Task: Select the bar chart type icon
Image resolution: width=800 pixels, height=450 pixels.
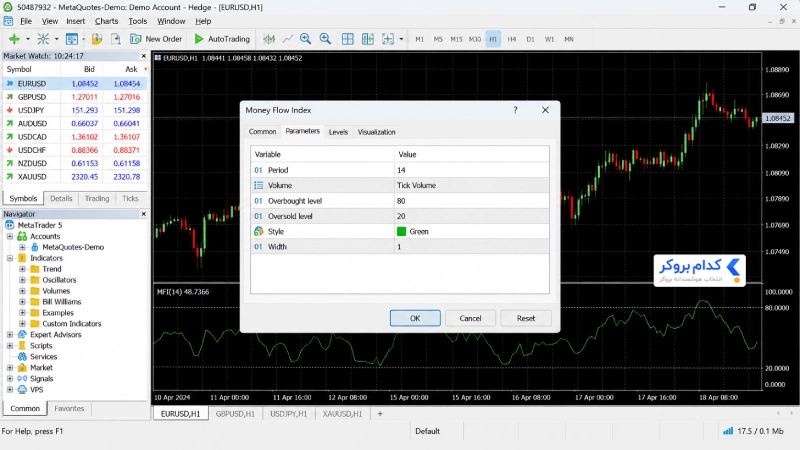Action: [x=269, y=39]
